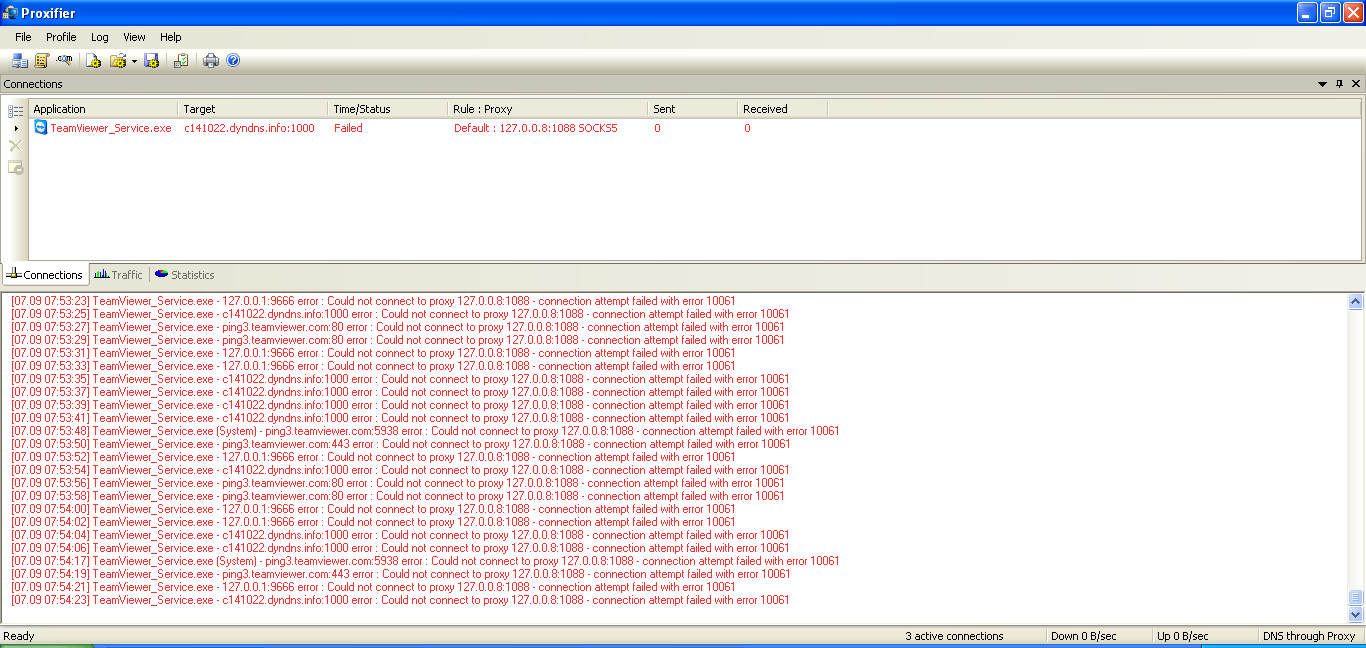Open the Profile menu

(61, 37)
